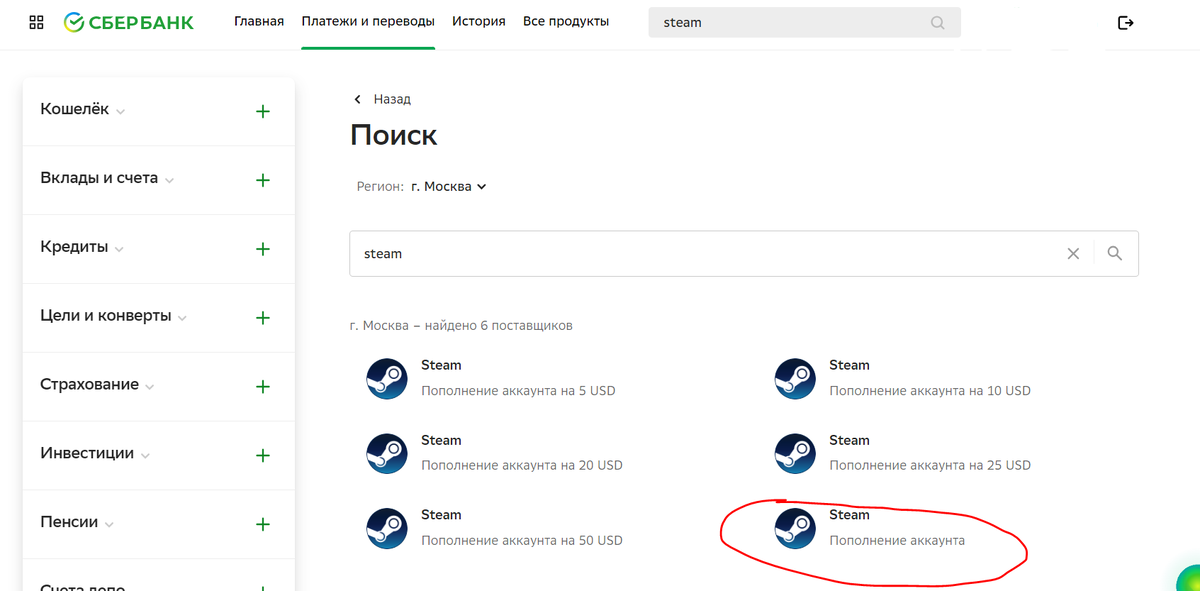Open Steam icon for 50 USD top-up

click(386, 529)
